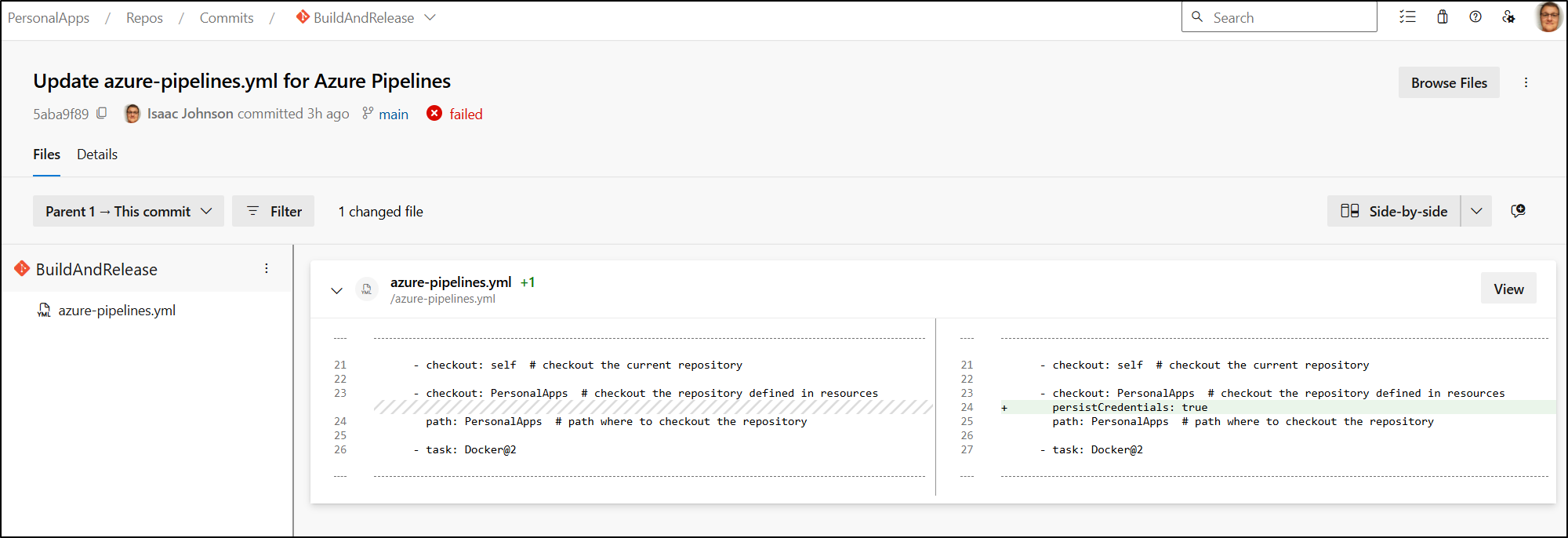The height and width of the screenshot is (538, 1568).
Task: Switch to the Details tab
Action: [97, 154]
